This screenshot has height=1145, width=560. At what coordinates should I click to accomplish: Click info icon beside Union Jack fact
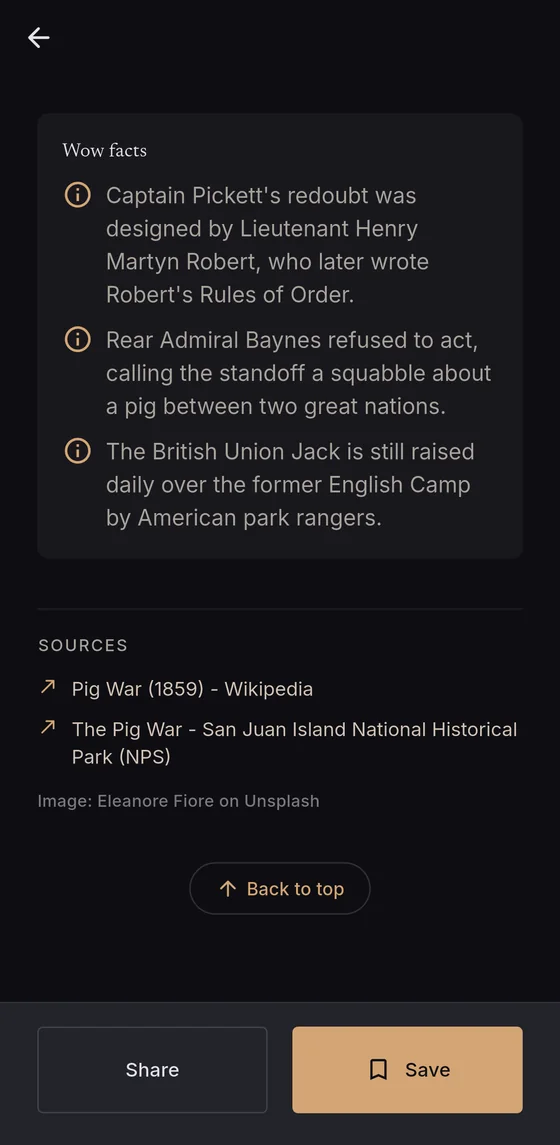[x=77, y=451]
